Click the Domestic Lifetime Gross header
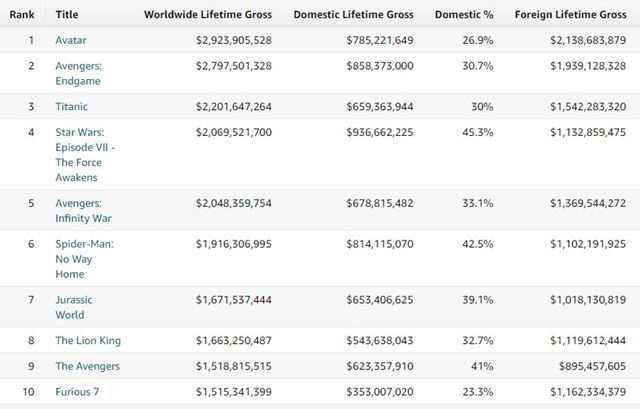Image resolution: width=640 pixels, height=409 pixels. (x=353, y=14)
